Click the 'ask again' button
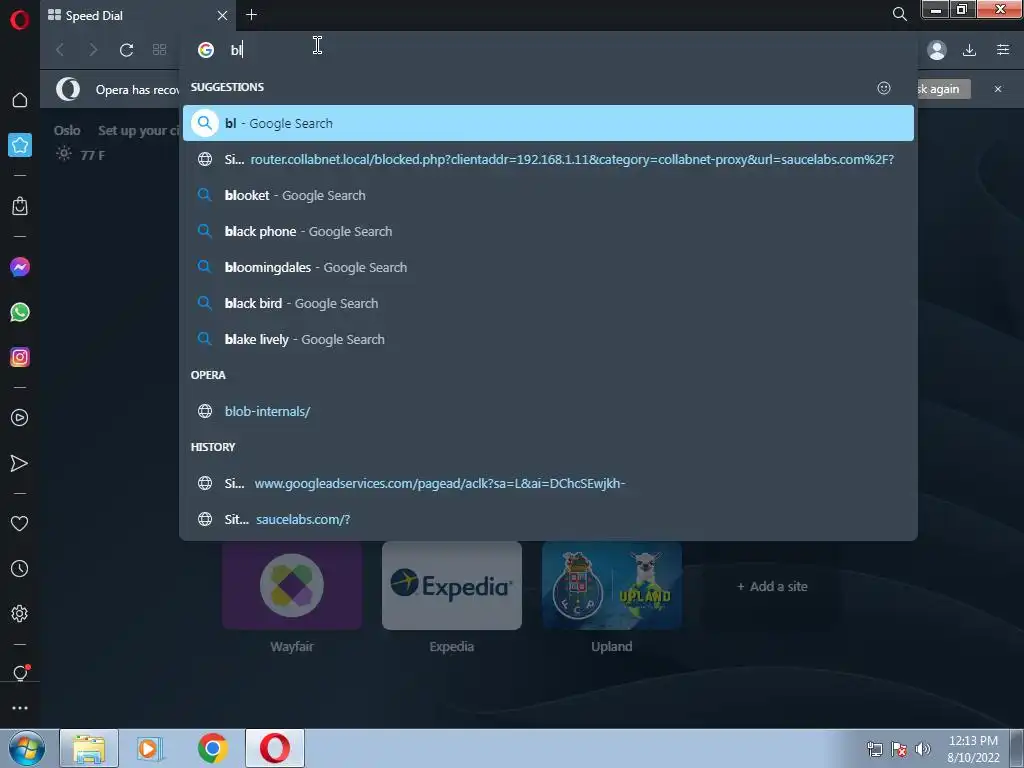Viewport: 1024px width, 768px height. coord(944,89)
